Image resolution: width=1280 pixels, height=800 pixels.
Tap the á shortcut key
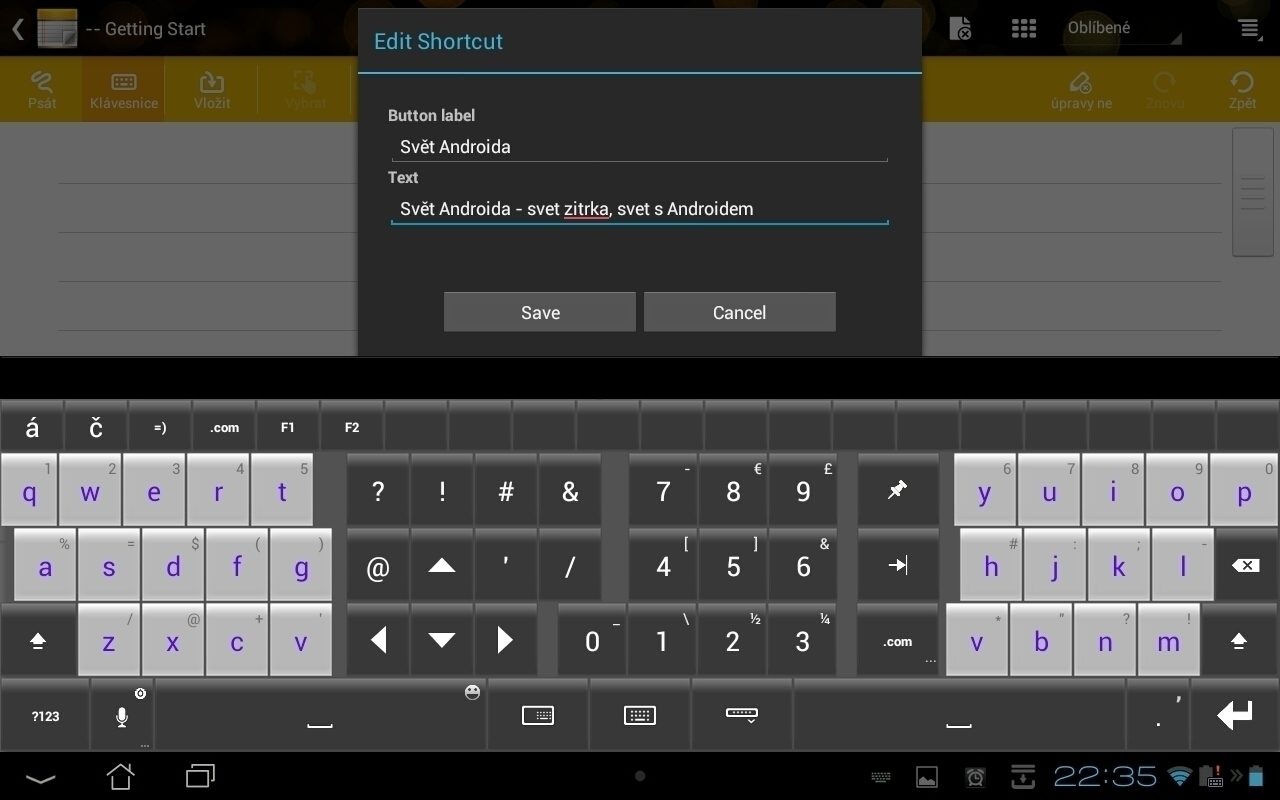tap(32, 427)
